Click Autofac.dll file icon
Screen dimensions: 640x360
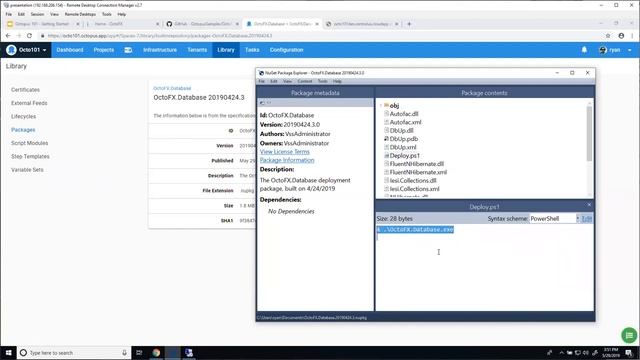click(x=386, y=114)
